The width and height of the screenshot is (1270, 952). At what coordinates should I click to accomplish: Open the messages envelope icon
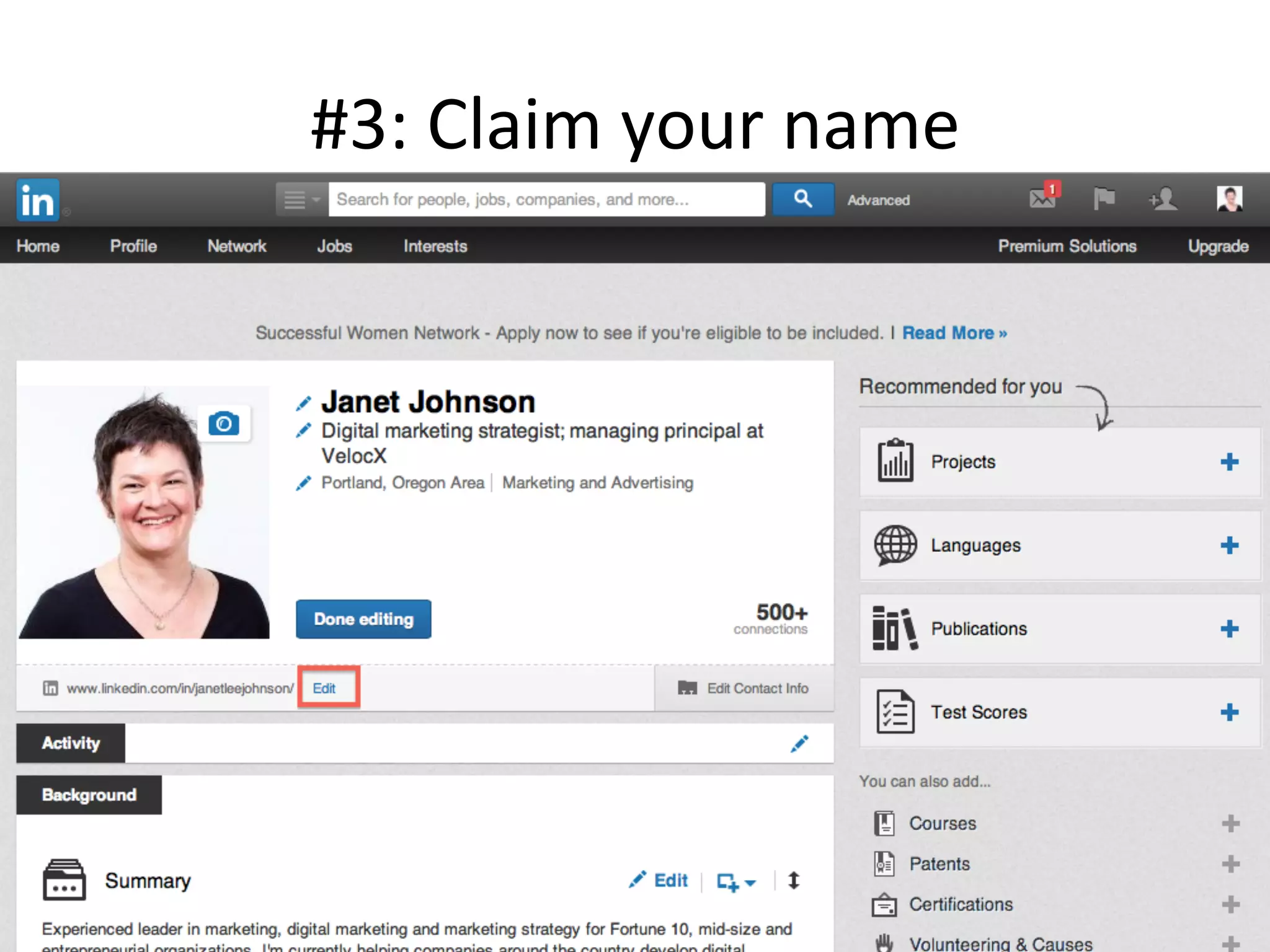click(1043, 198)
